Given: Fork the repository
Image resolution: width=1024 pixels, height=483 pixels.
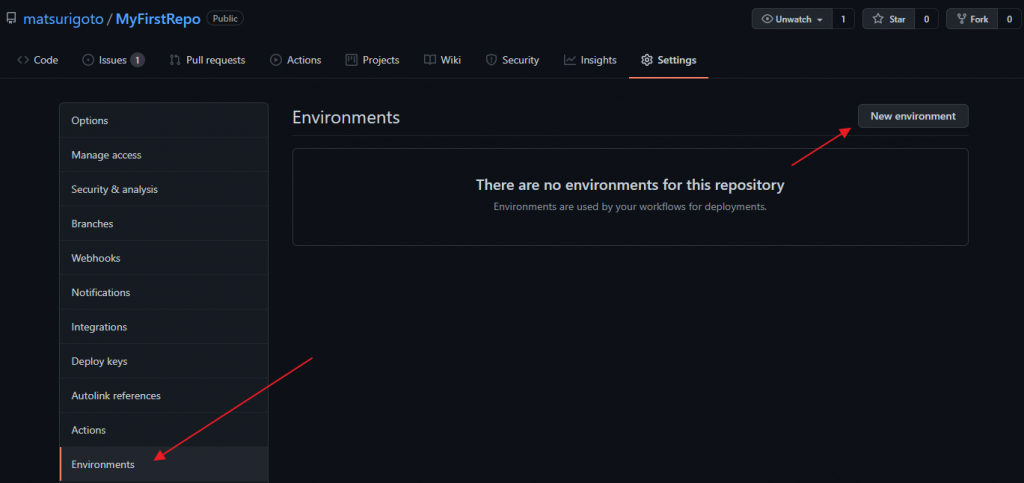Looking at the screenshot, I should [972, 19].
